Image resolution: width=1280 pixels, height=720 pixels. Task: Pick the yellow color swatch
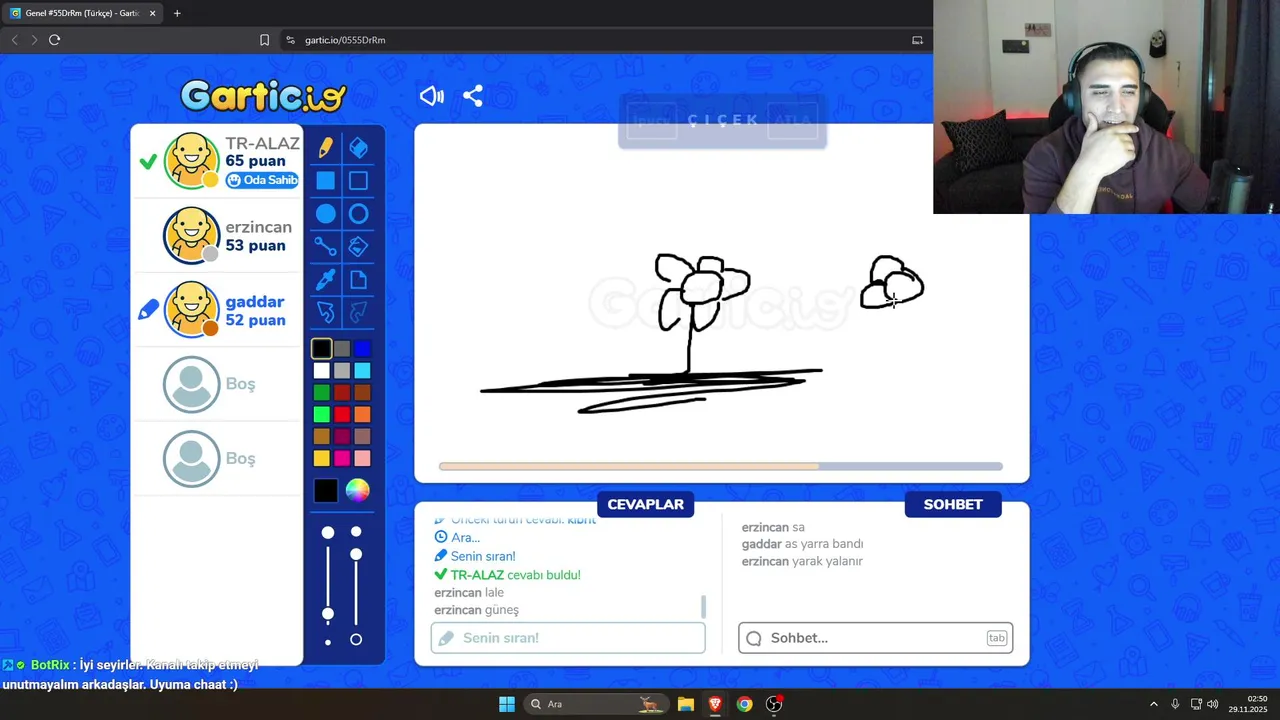(x=321, y=458)
